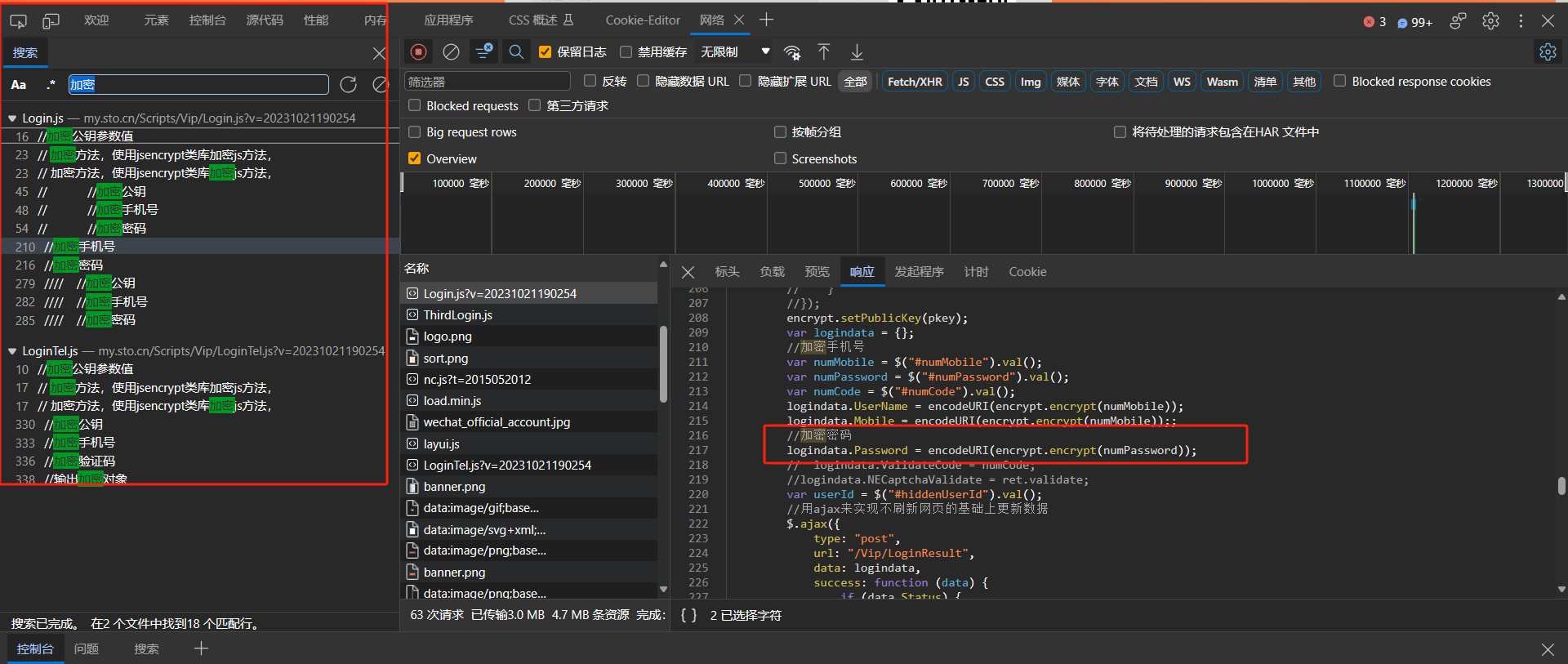Enable Big request rows checkbox

click(415, 131)
